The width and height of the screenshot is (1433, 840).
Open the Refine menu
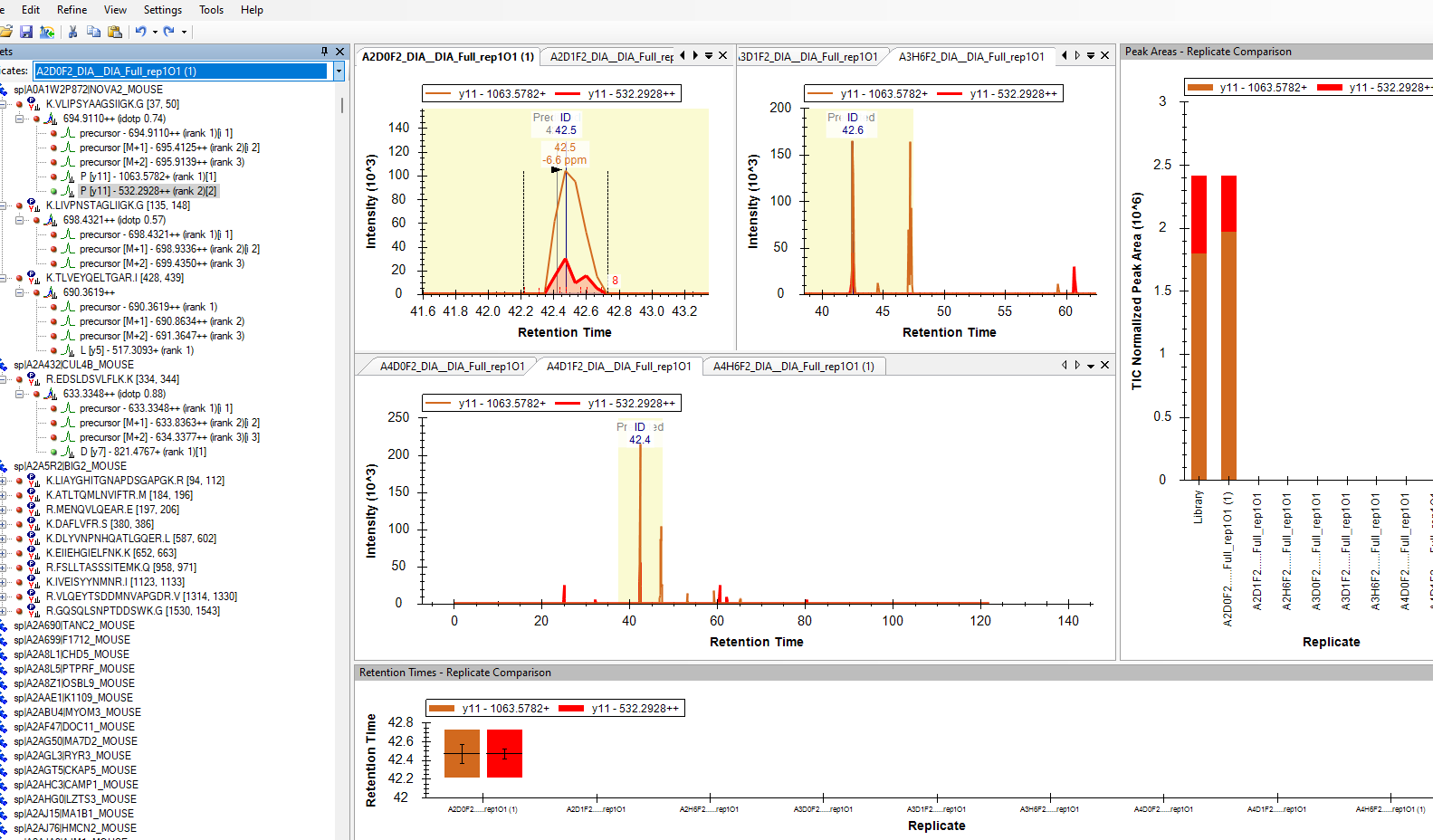[x=72, y=10]
